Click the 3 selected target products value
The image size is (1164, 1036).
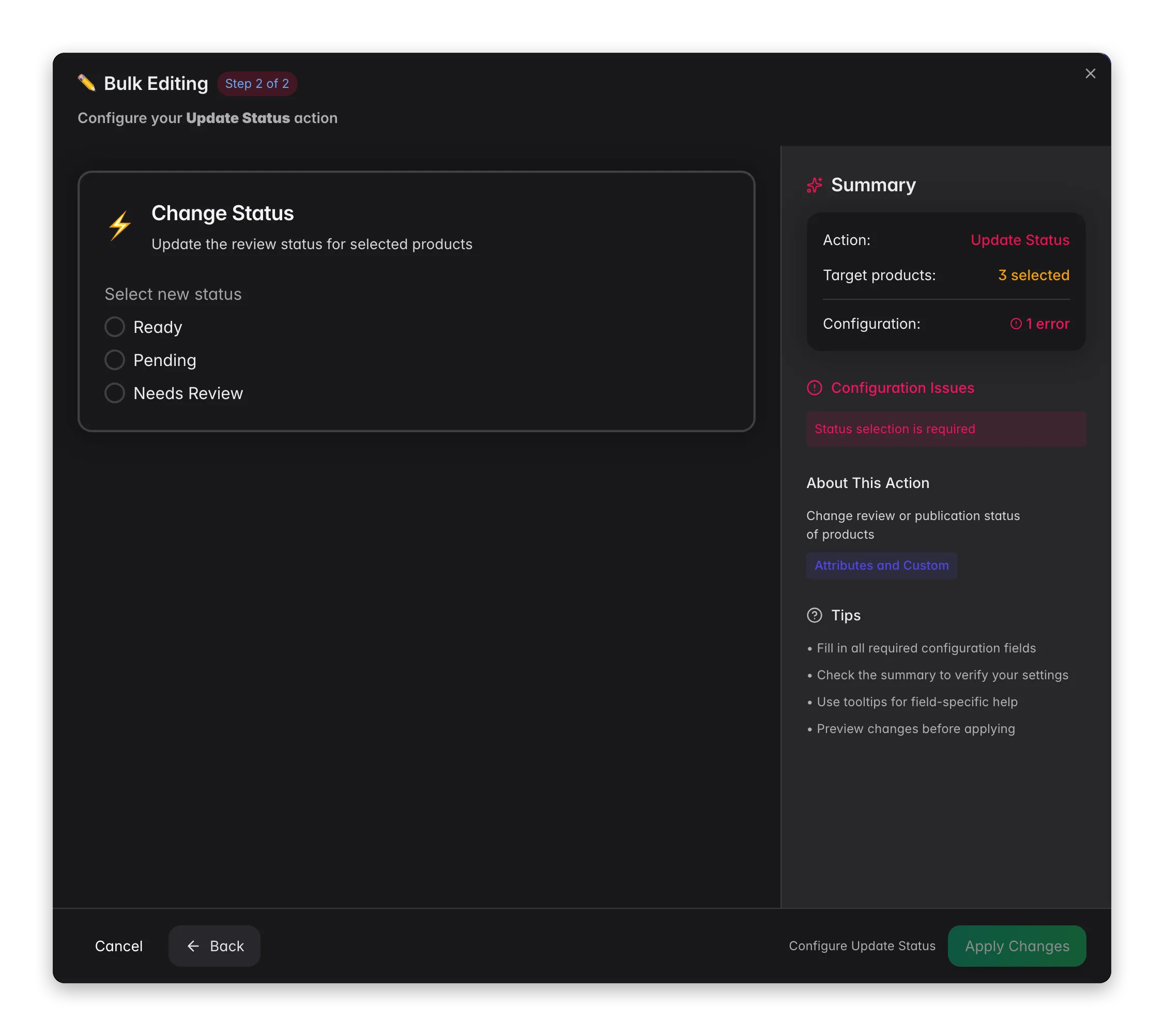click(1034, 276)
